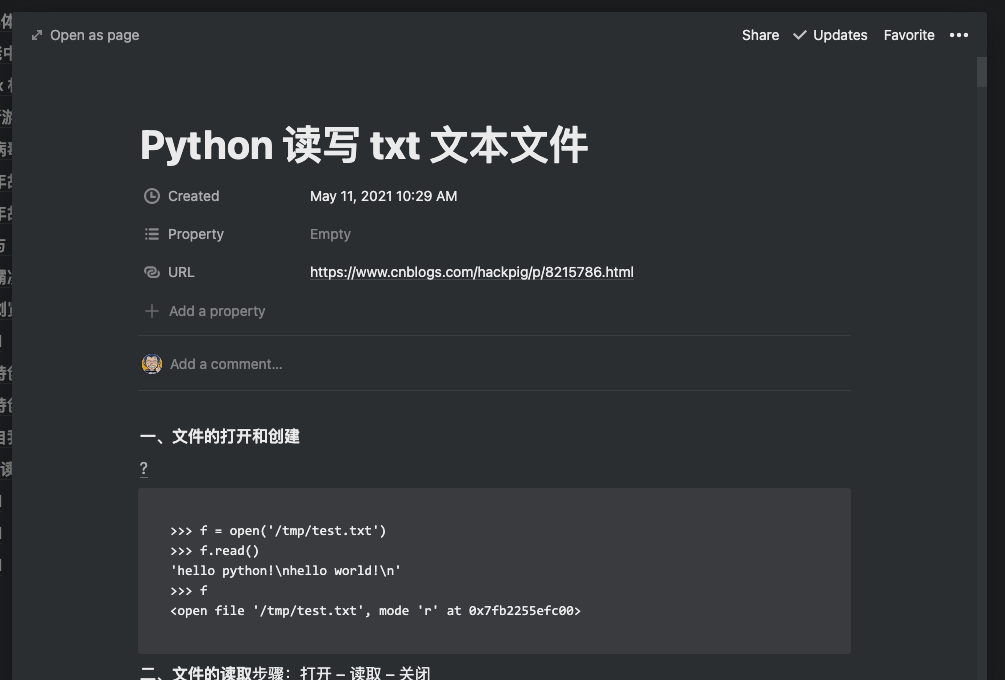Click the page title Python 读写 txt 文本文件
The image size is (1005, 680).
tap(364, 145)
